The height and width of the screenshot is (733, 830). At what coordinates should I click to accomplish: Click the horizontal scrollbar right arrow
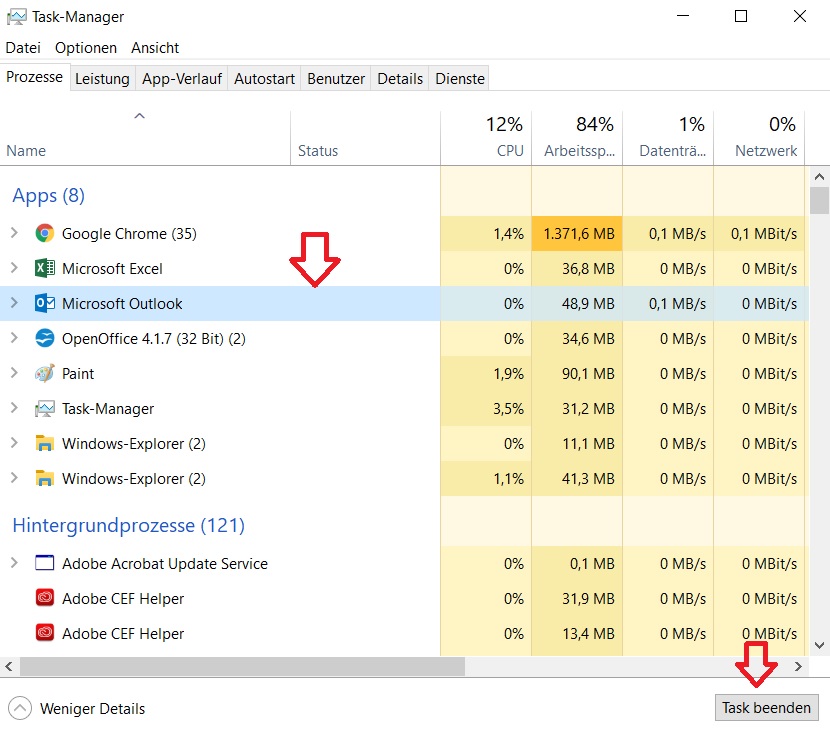click(x=798, y=666)
